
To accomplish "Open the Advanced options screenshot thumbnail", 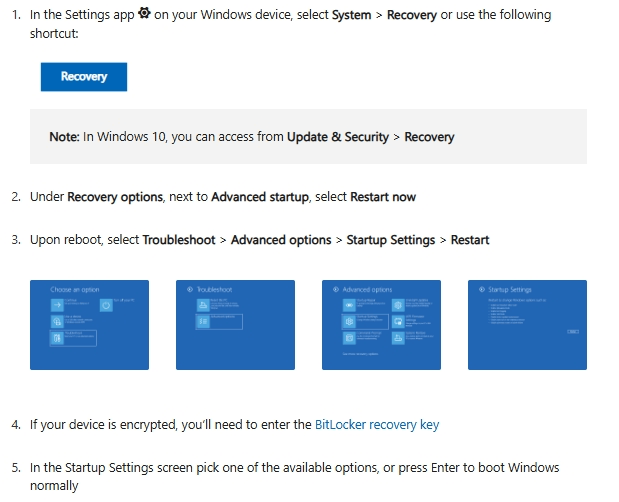I will (x=381, y=325).
